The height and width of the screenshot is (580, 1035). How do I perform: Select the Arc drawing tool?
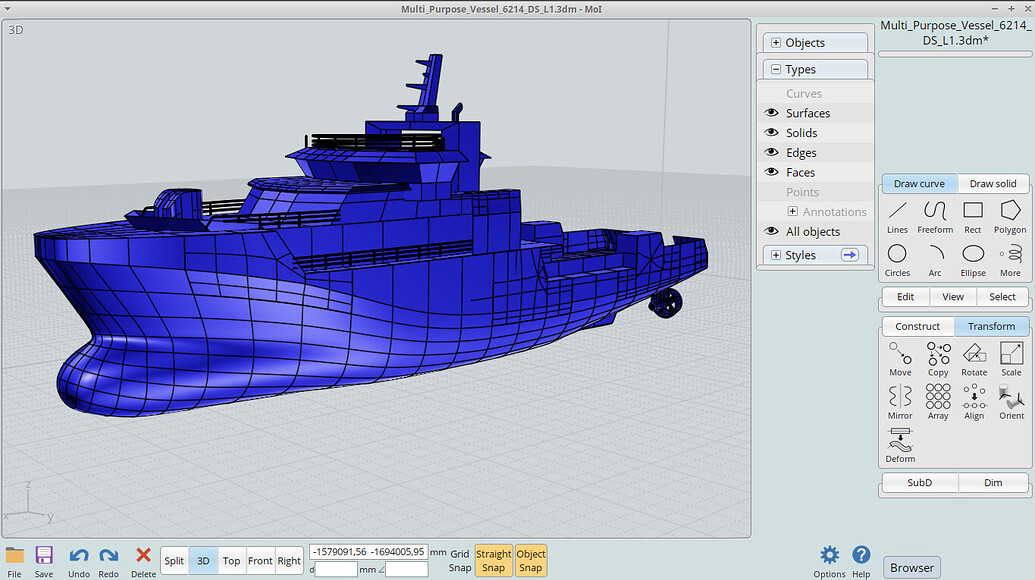935,261
